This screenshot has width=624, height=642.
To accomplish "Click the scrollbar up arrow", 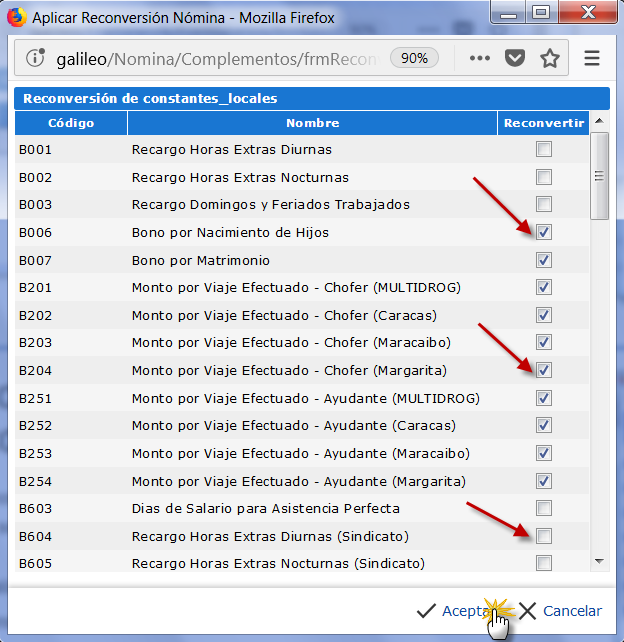I will pos(599,121).
